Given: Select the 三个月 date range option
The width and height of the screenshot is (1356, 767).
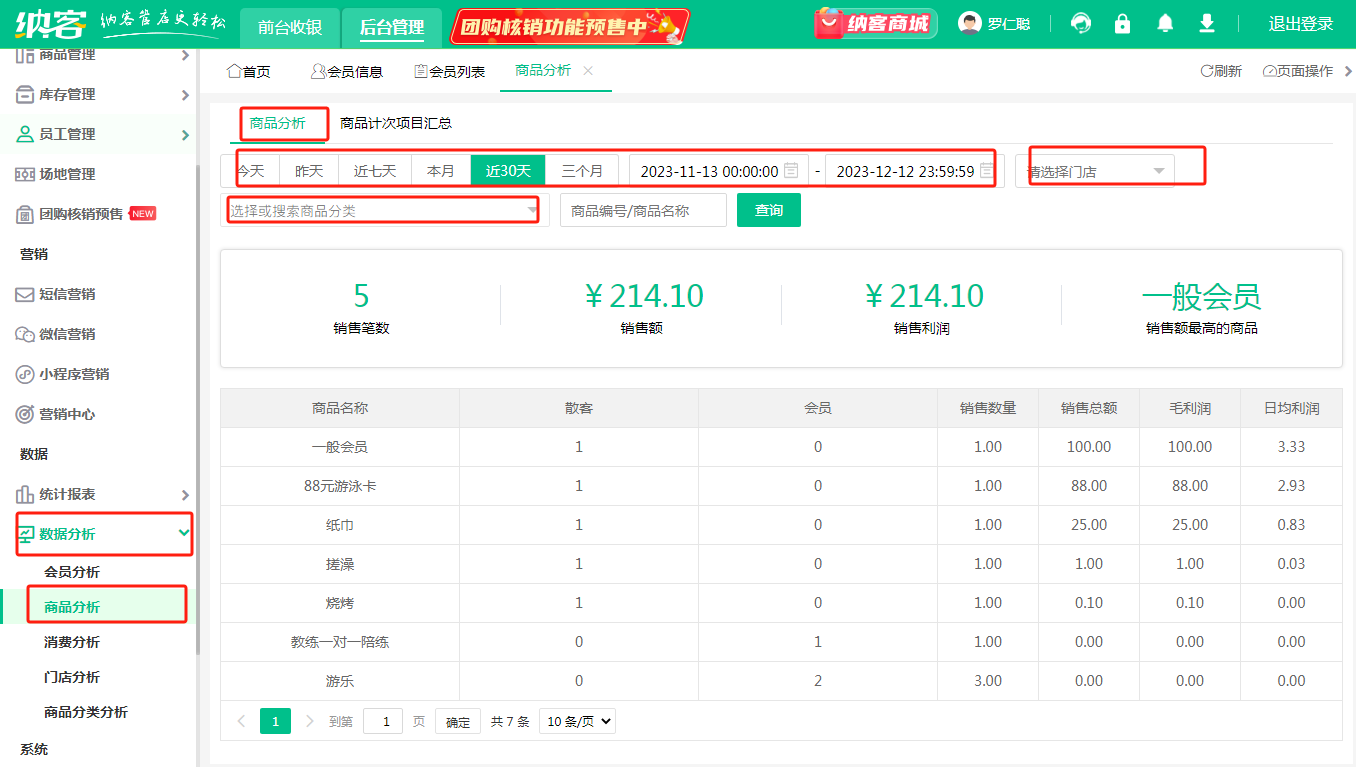Looking at the screenshot, I should coord(582,171).
